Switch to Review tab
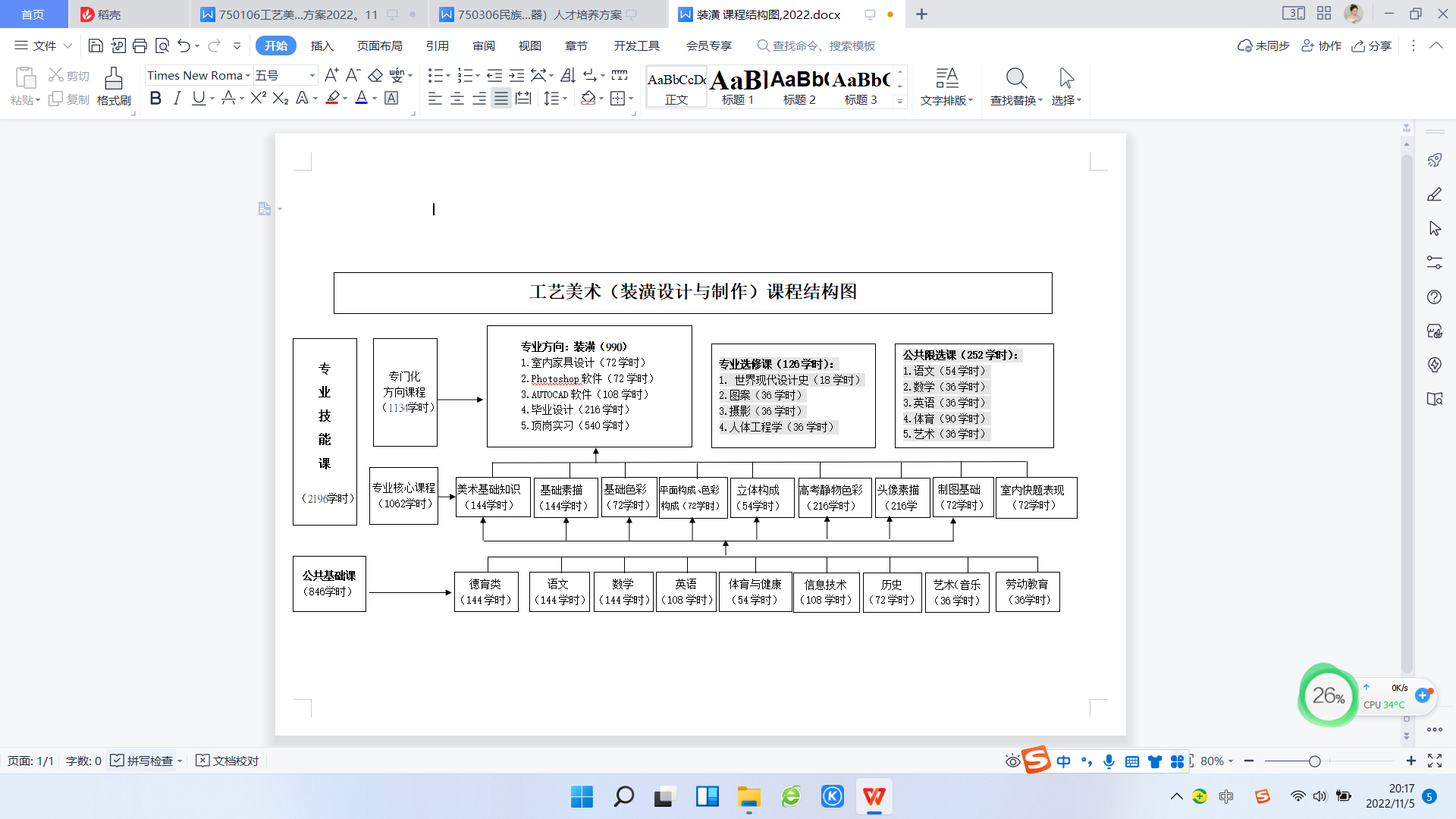Viewport: 1456px width, 819px height. pos(484,45)
